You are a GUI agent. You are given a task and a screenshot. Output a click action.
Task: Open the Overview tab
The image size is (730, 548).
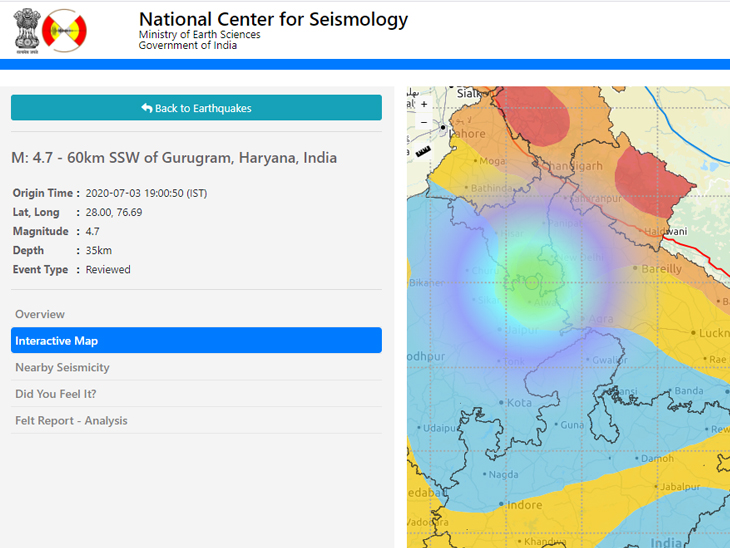(x=40, y=314)
